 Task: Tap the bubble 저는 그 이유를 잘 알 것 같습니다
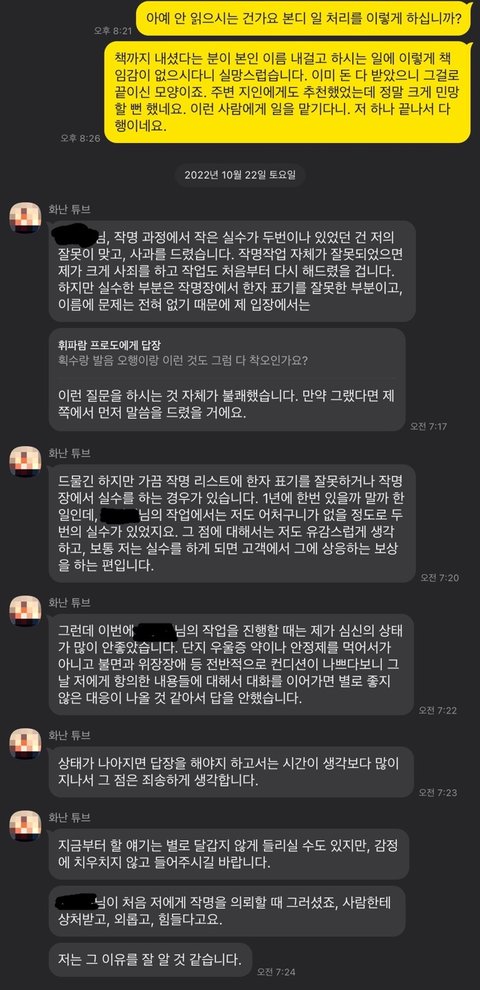coord(150,960)
